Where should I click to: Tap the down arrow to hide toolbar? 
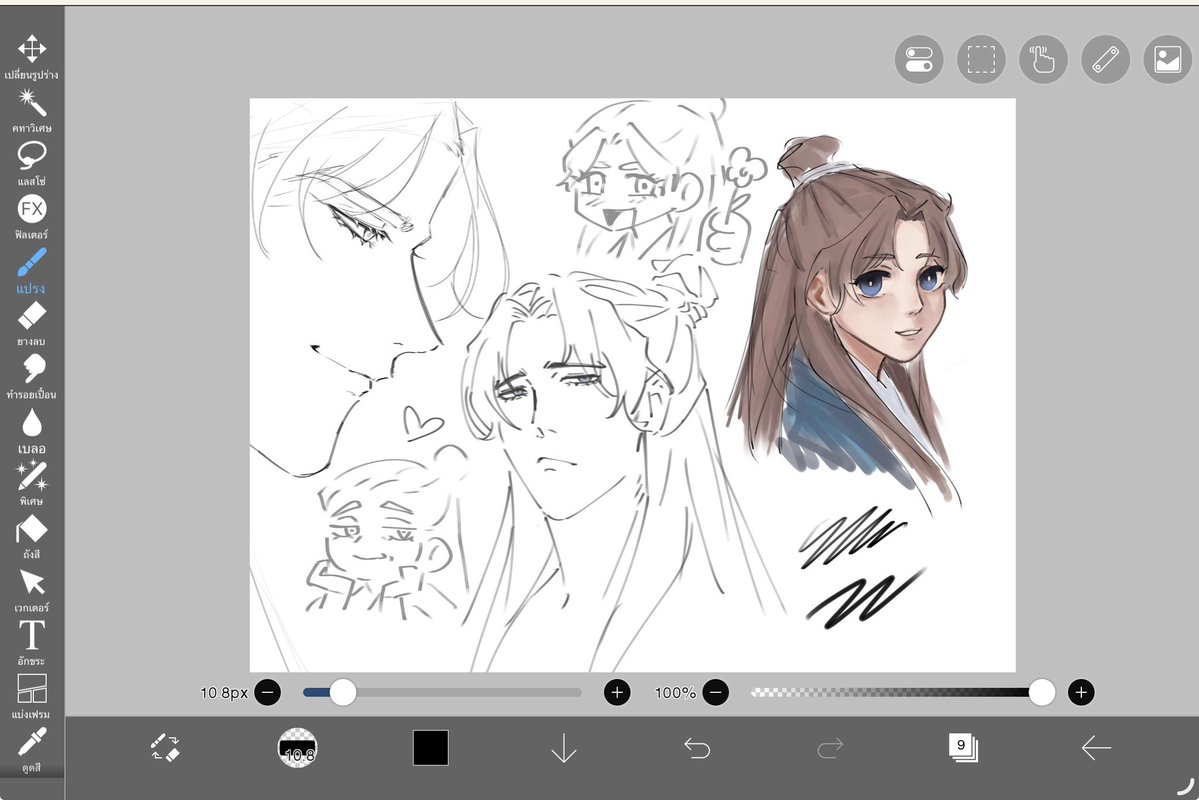click(x=564, y=747)
